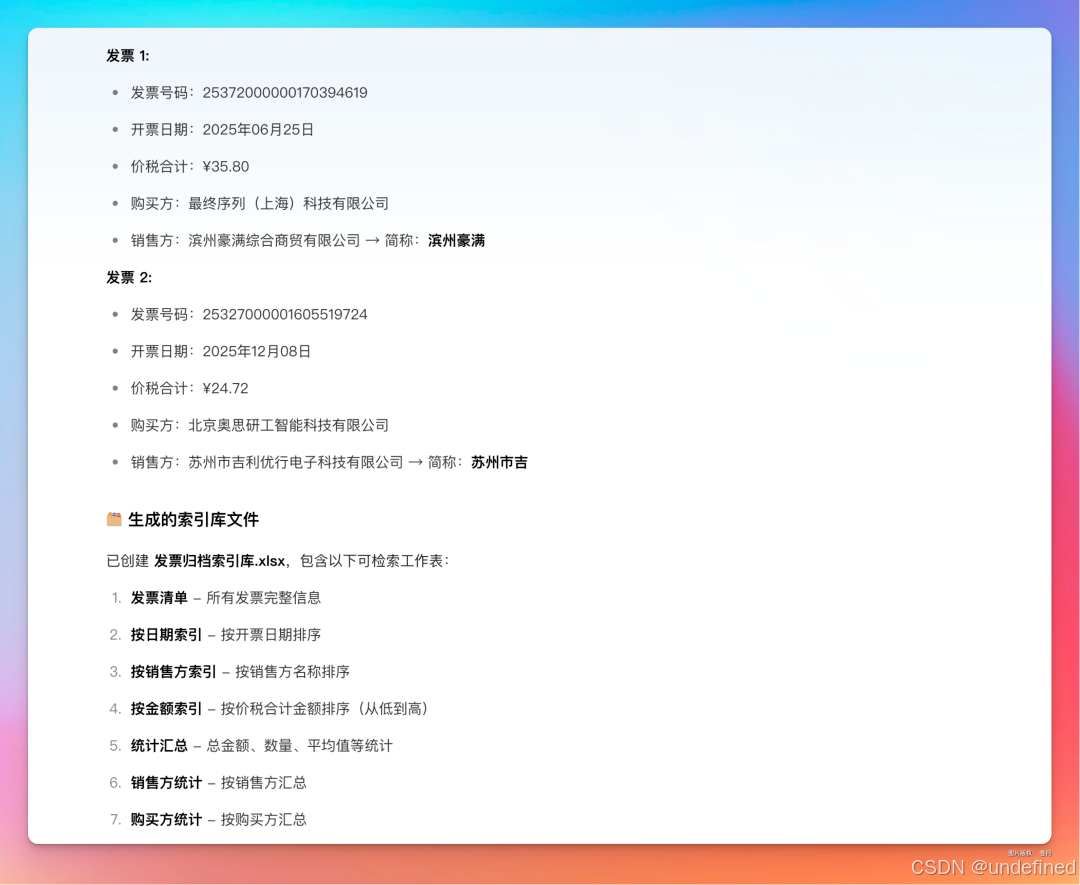Click description 按销售方名称排序
The width and height of the screenshot is (1080, 885).
point(293,671)
